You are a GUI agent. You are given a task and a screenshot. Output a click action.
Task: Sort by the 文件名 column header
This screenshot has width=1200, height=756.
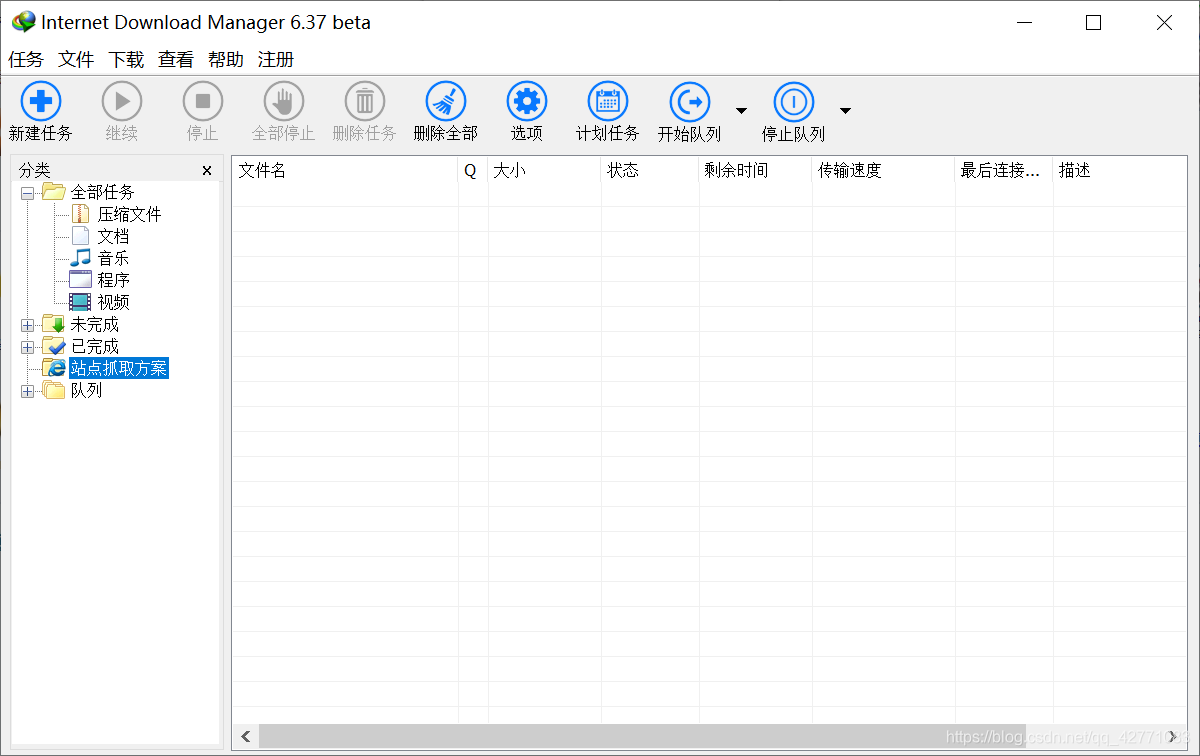coord(345,170)
